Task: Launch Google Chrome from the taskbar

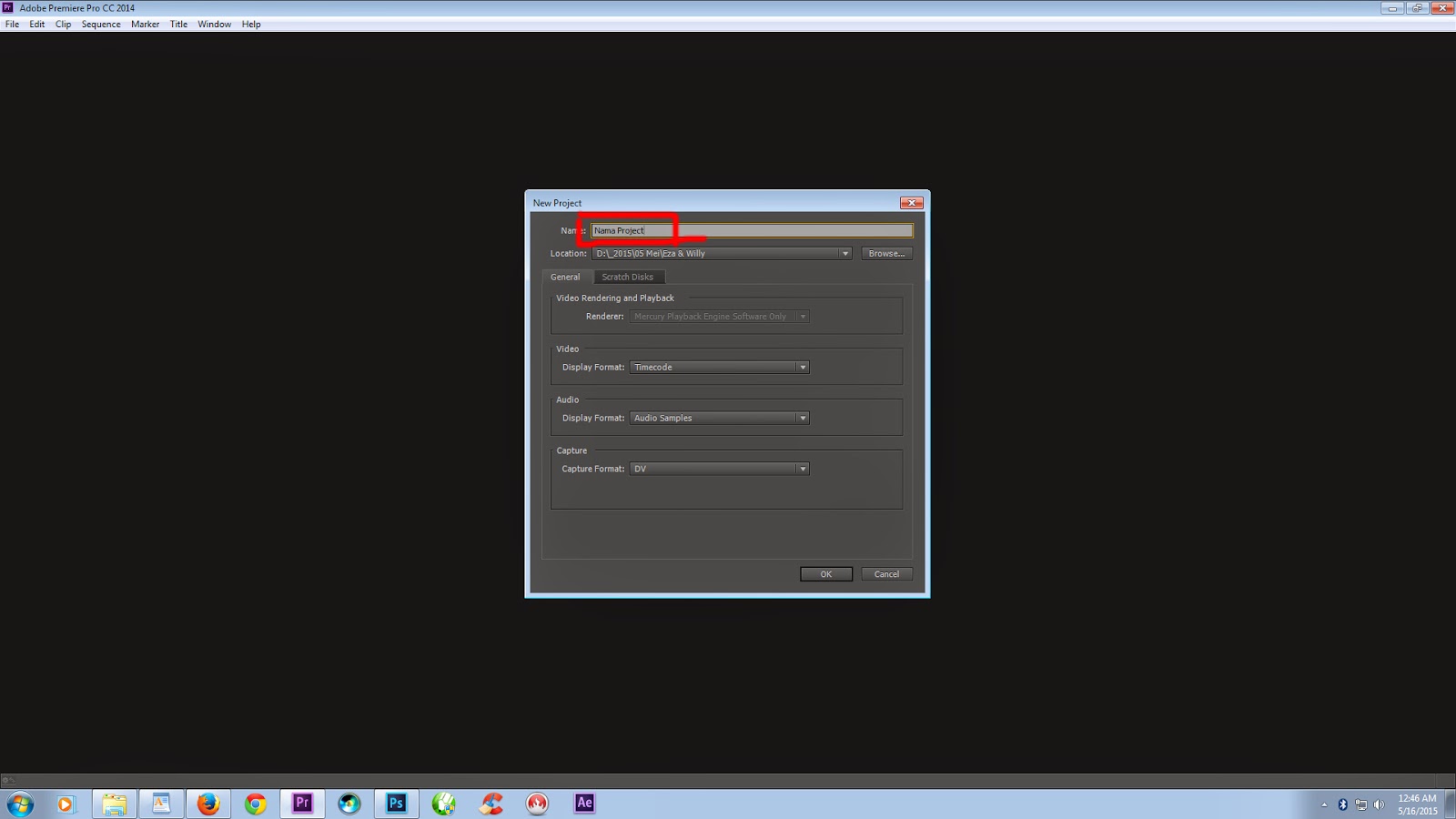Action: [x=256, y=804]
